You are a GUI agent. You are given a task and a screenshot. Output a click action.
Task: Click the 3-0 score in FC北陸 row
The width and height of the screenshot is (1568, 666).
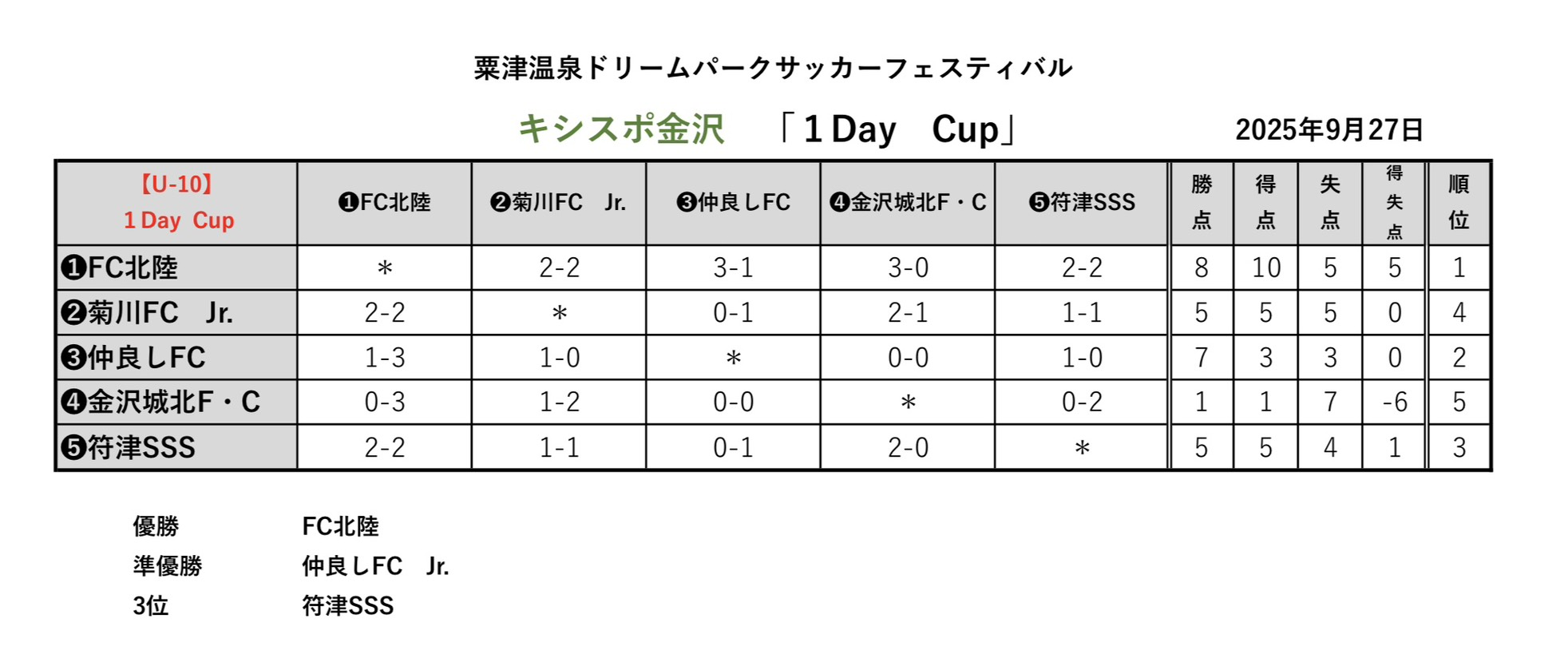(908, 268)
